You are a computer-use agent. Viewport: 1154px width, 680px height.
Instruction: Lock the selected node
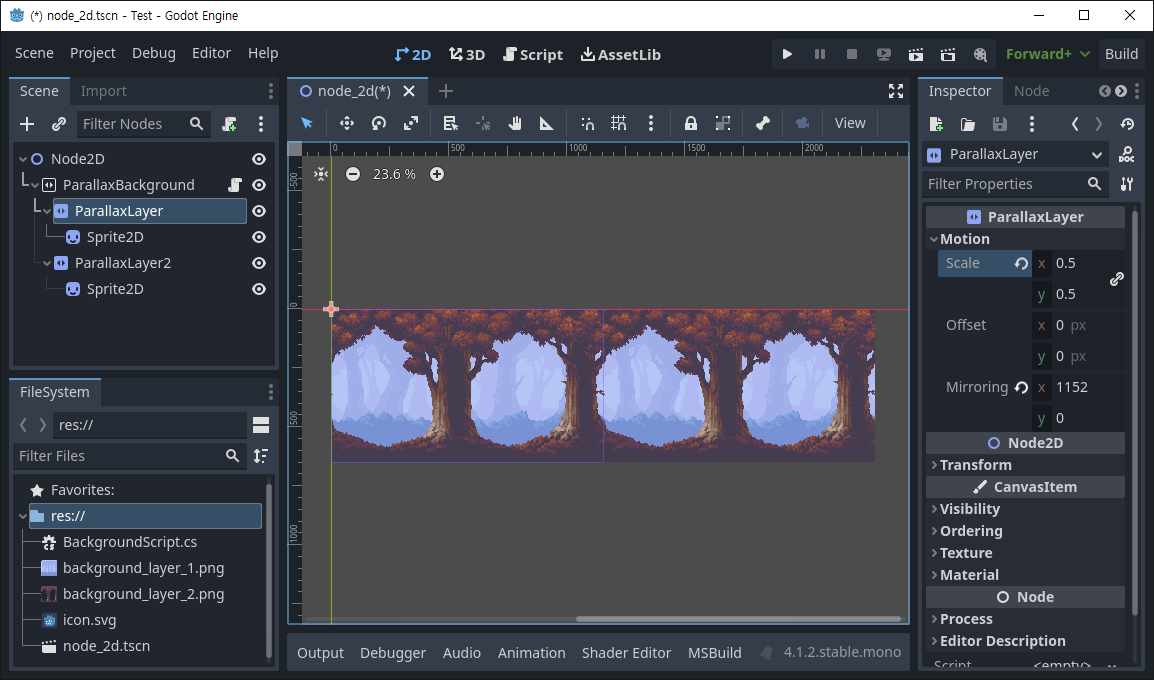click(690, 123)
